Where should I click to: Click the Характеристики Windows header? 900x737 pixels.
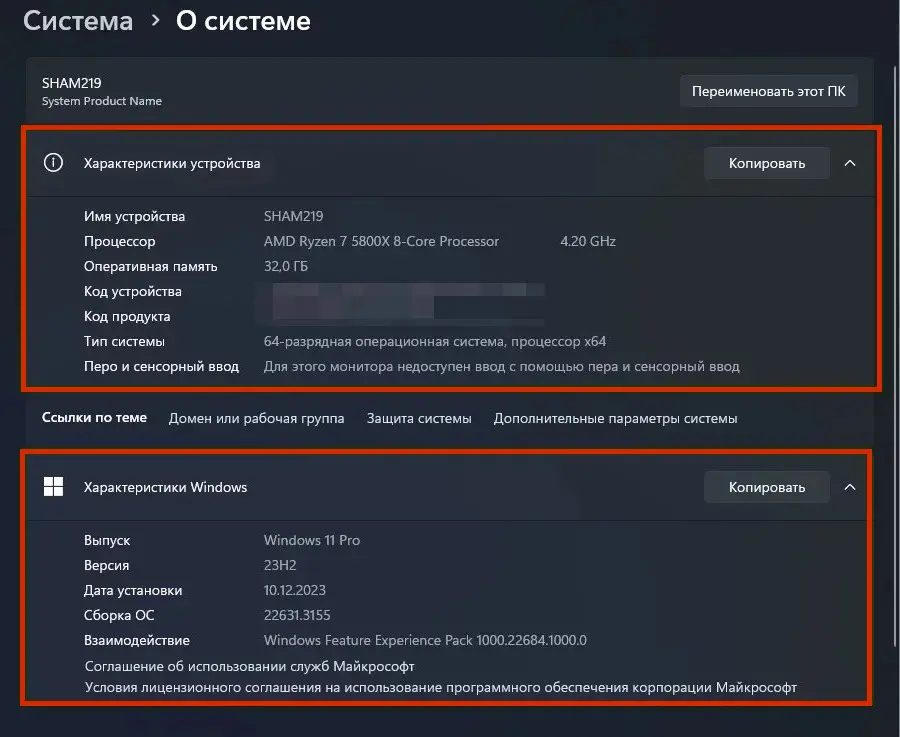coord(165,487)
